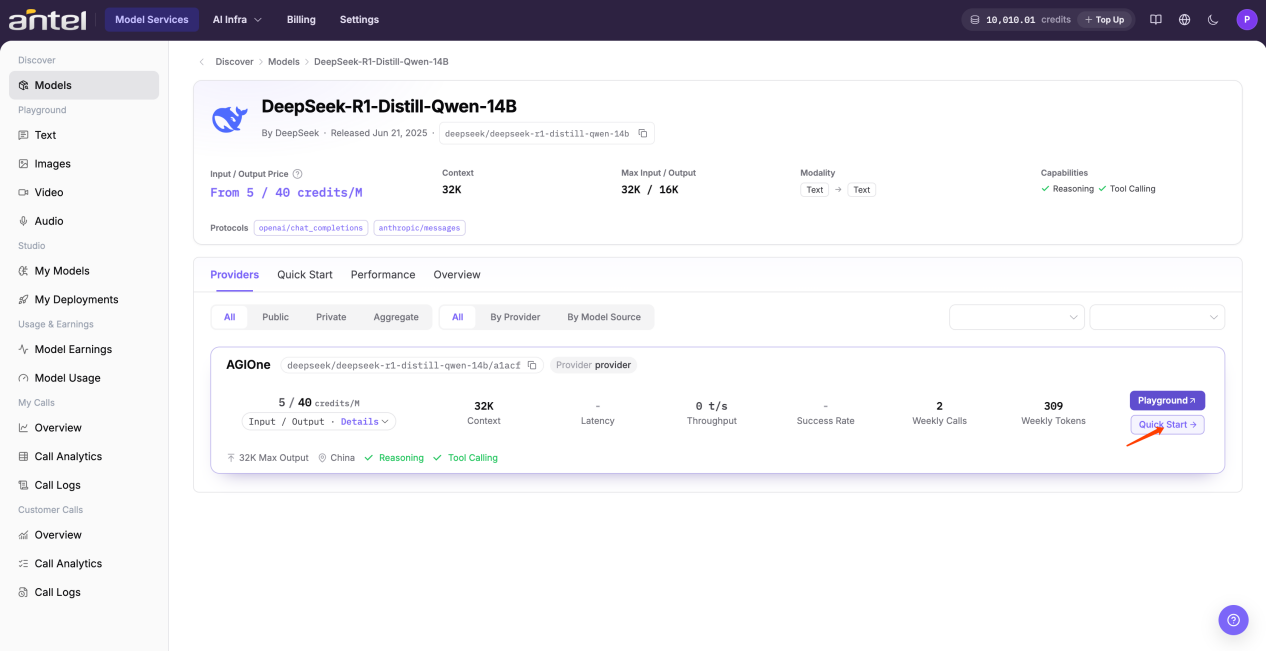Switch to the Providers tab

[x=235, y=275]
